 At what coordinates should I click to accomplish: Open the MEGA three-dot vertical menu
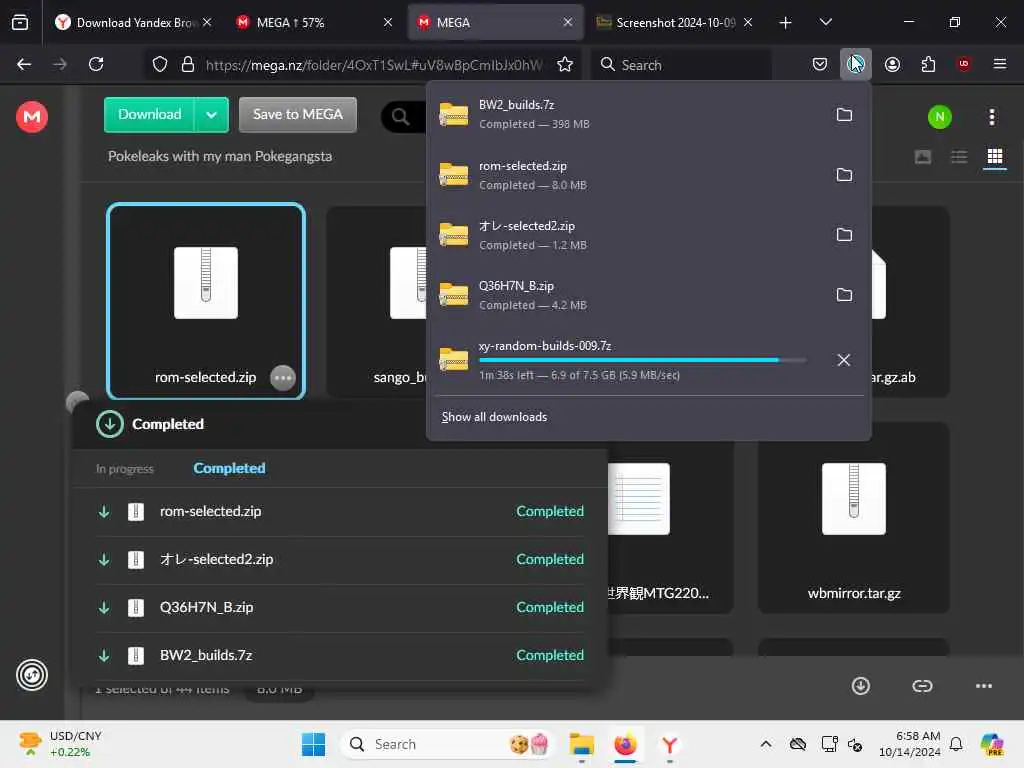pyautogui.click(x=991, y=117)
